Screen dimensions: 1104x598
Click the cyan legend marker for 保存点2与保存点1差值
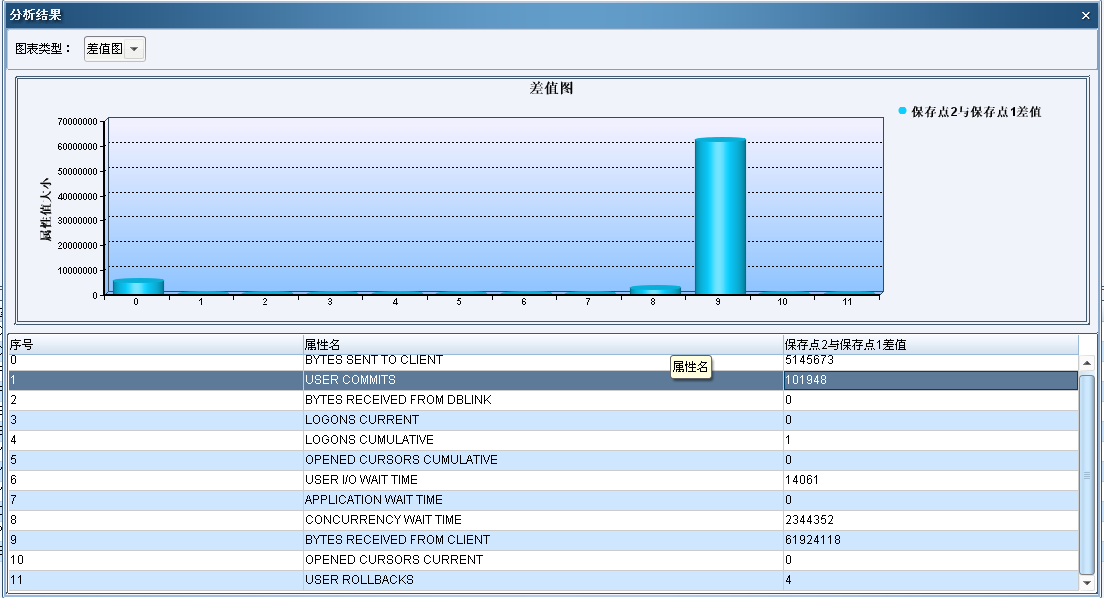point(902,111)
